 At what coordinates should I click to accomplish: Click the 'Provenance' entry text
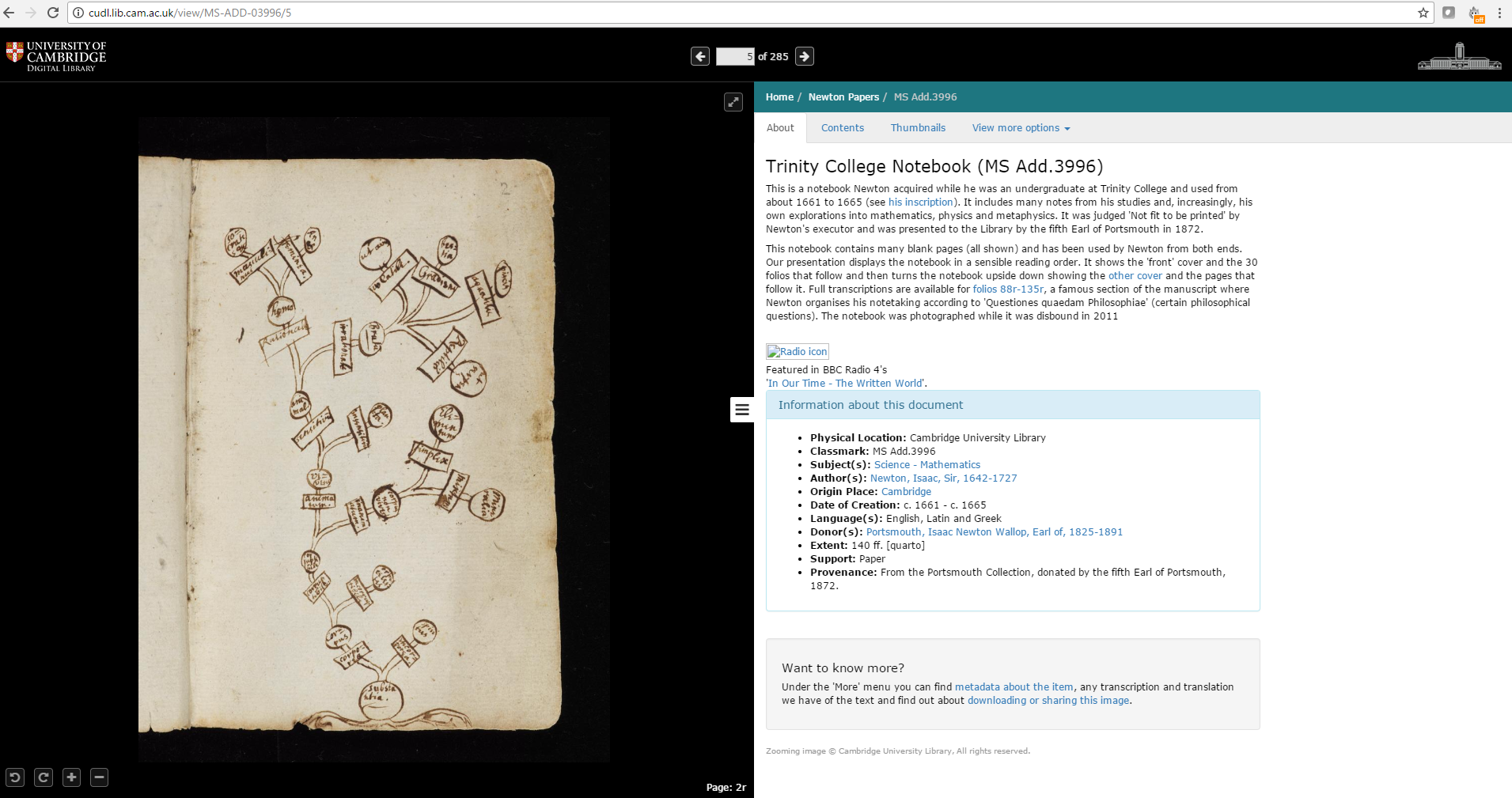point(1018,579)
